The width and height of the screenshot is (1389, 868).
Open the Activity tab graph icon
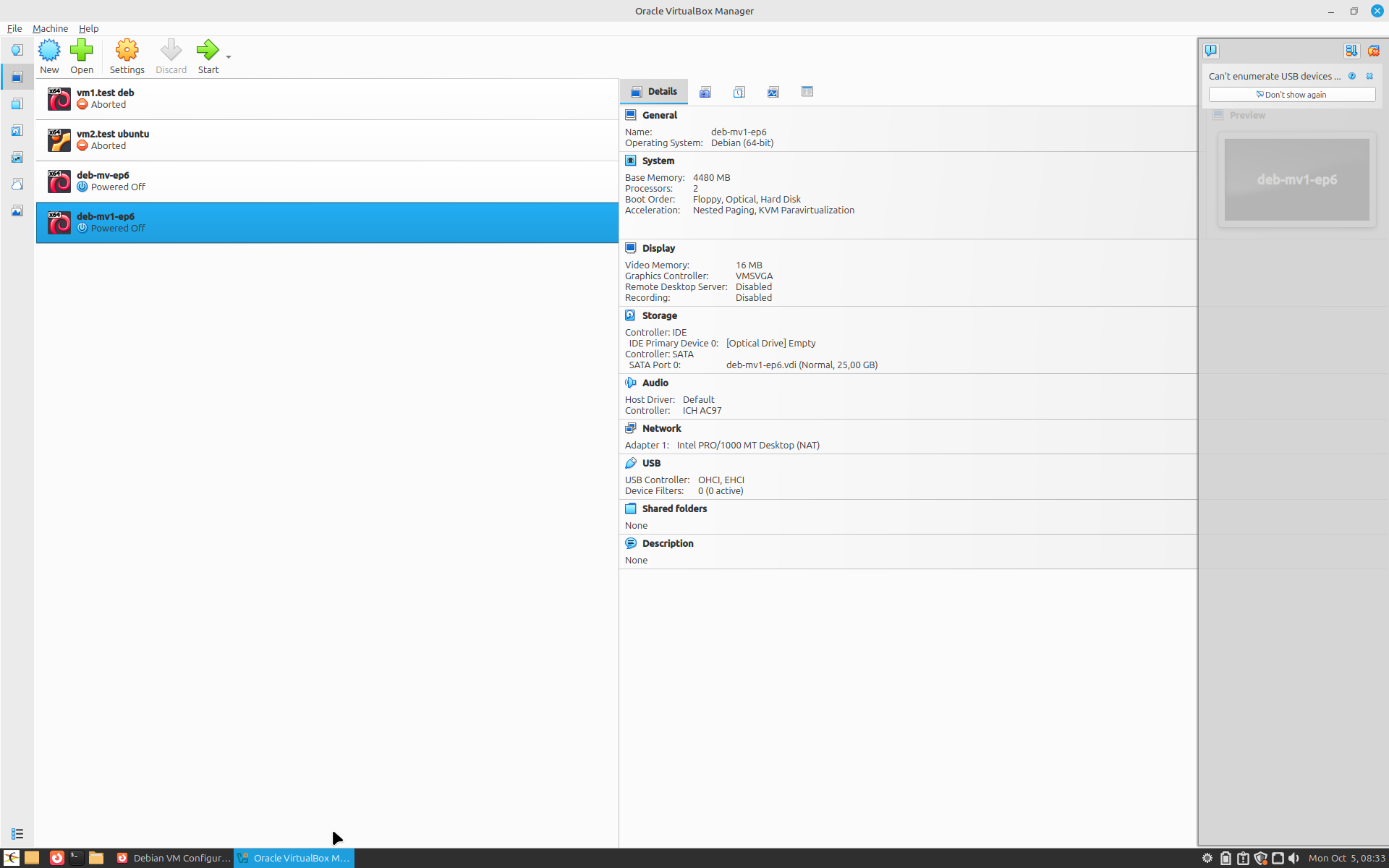(773, 92)
